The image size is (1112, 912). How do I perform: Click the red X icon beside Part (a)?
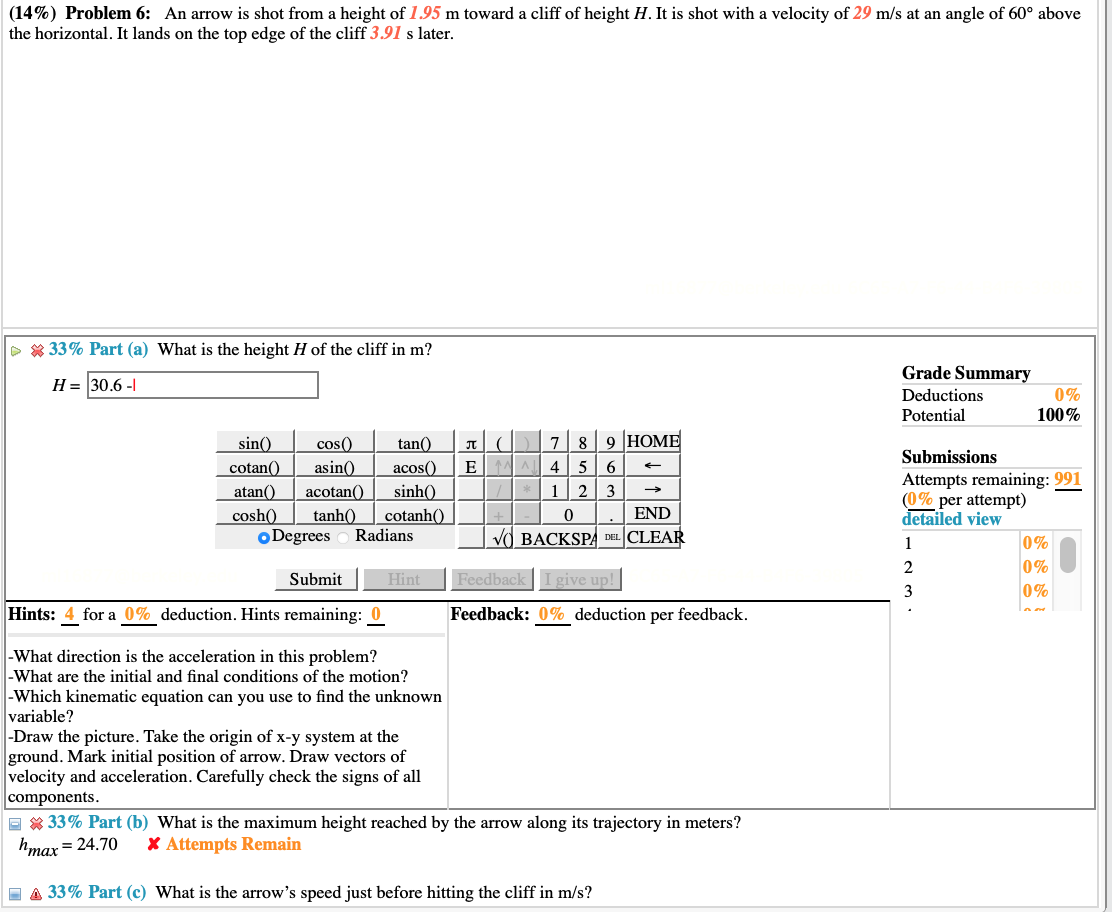[x=35, y=349]
